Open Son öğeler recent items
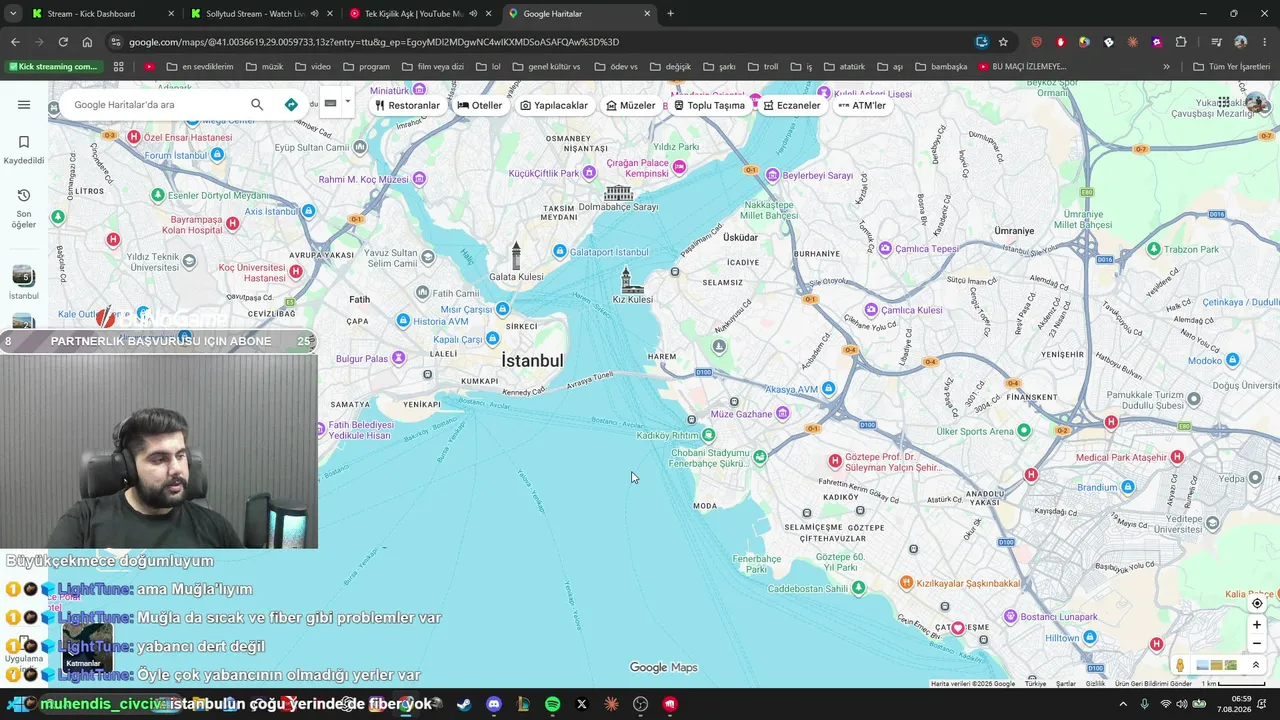The width and height of the screenshot is (1280, 720). click(x=24, y=207)
